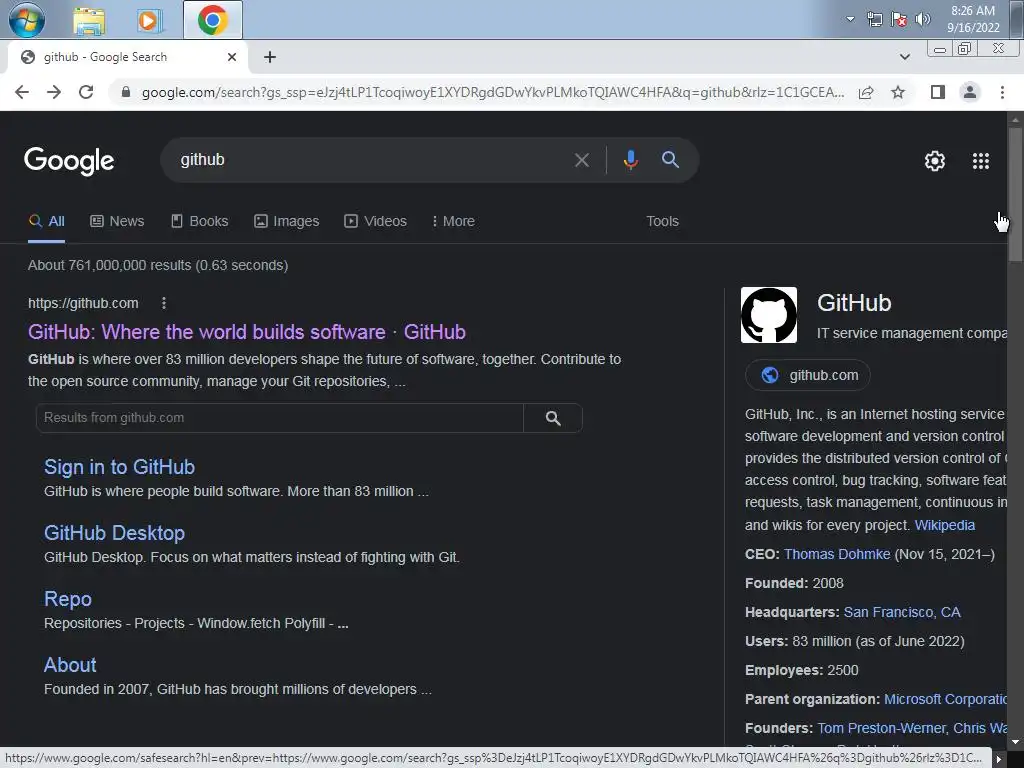
Task: Open the Repo sitelink
Action: 68,599
